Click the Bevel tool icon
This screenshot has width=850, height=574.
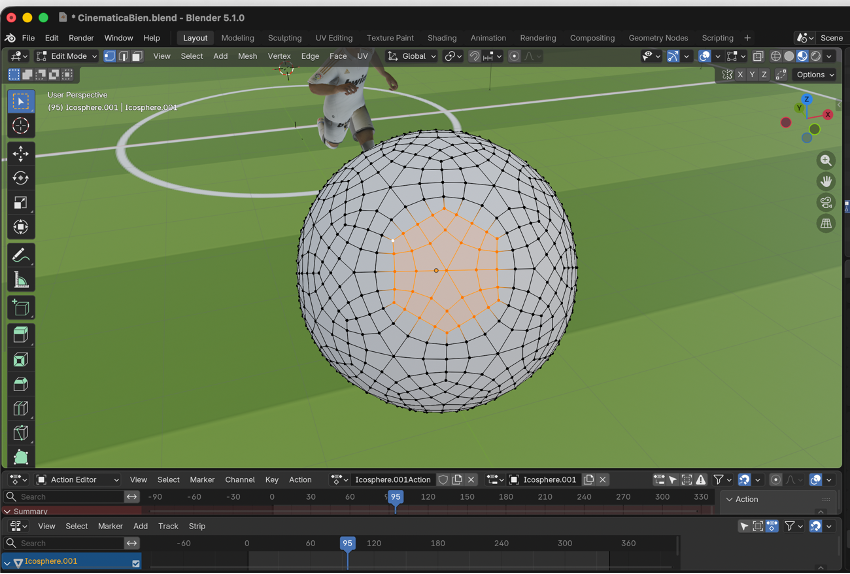click(21, 384)
